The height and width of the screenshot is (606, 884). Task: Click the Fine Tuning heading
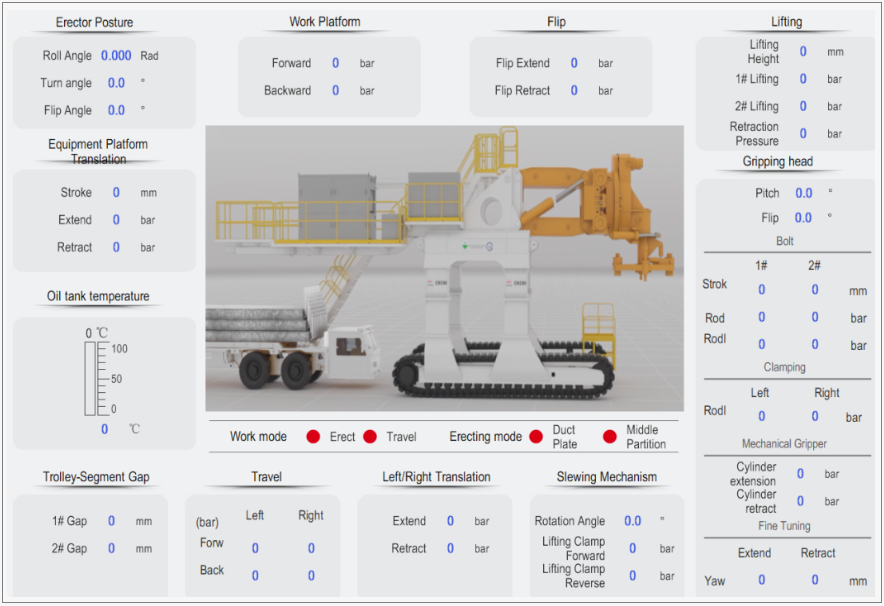784,526
